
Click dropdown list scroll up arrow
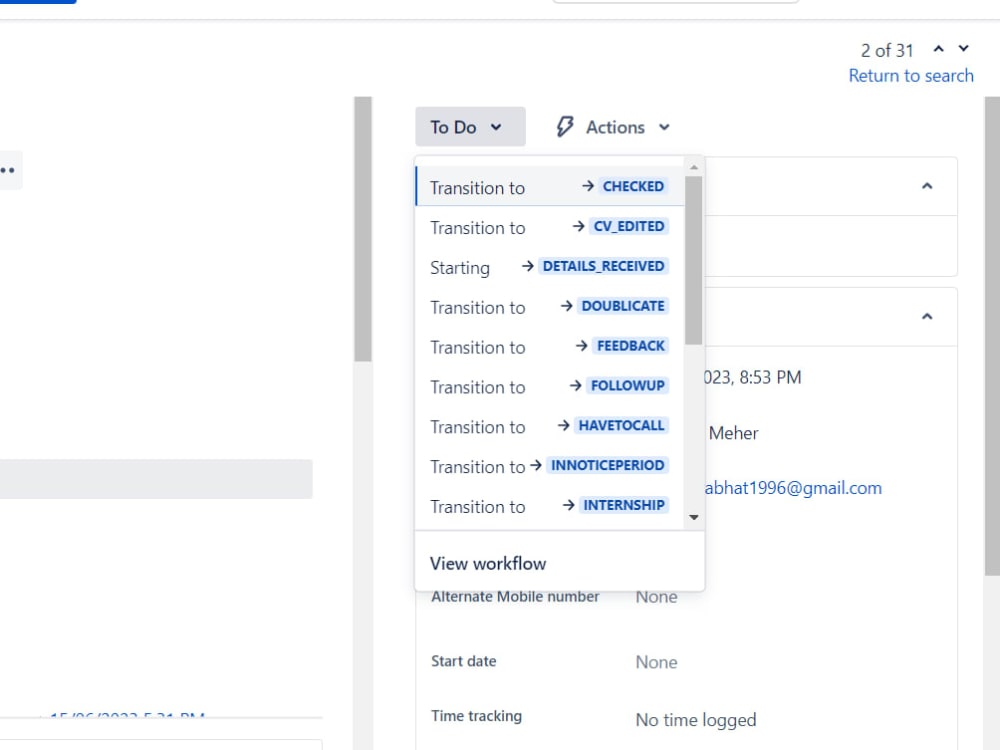click(x=694, y=167)
